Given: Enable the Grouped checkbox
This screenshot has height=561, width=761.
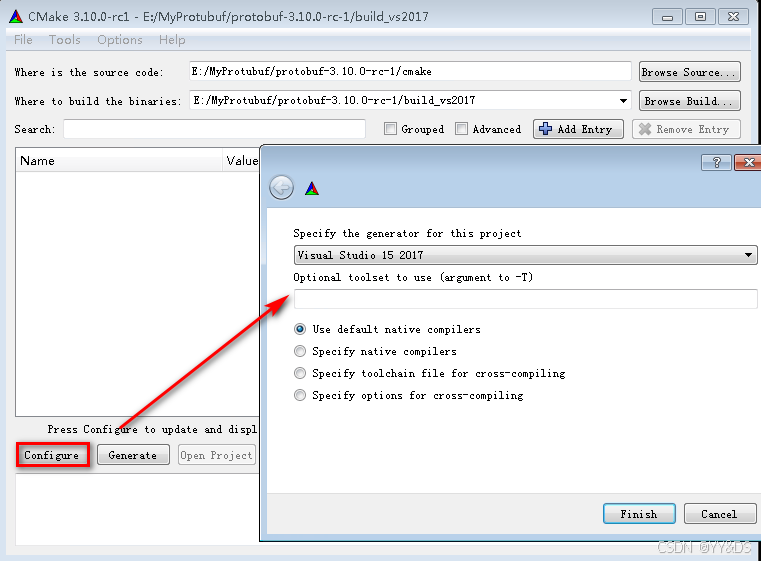Looking at the screenshot, I should (x=390, y=129).
